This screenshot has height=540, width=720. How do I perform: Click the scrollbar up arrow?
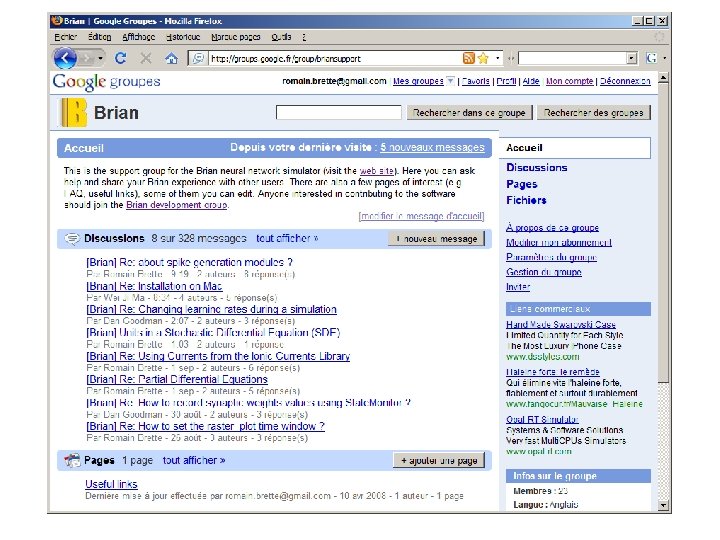[663, 78]
